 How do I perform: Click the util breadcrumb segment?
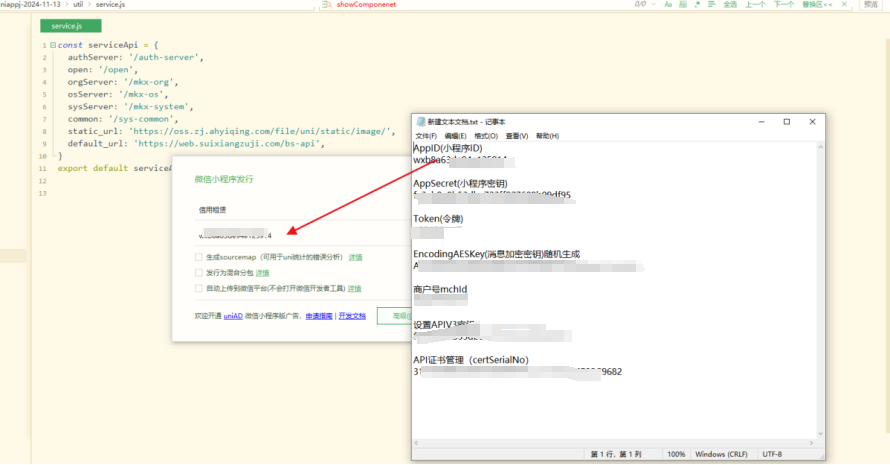[78, 4]
